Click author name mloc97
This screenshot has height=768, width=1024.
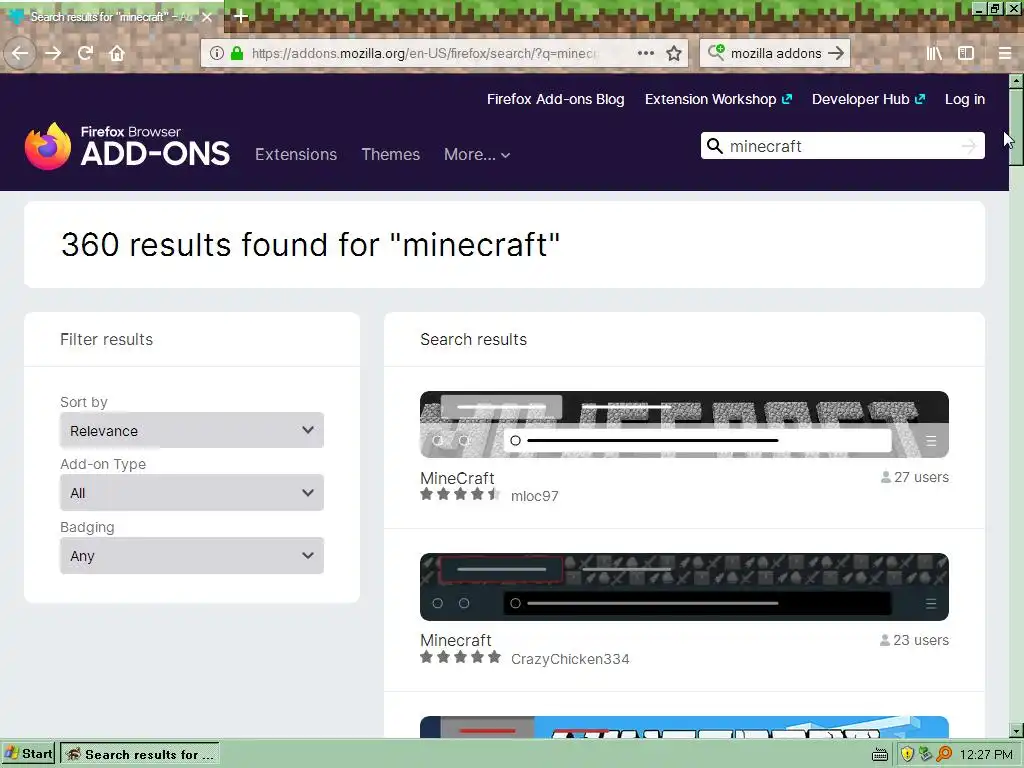point(535,496)
